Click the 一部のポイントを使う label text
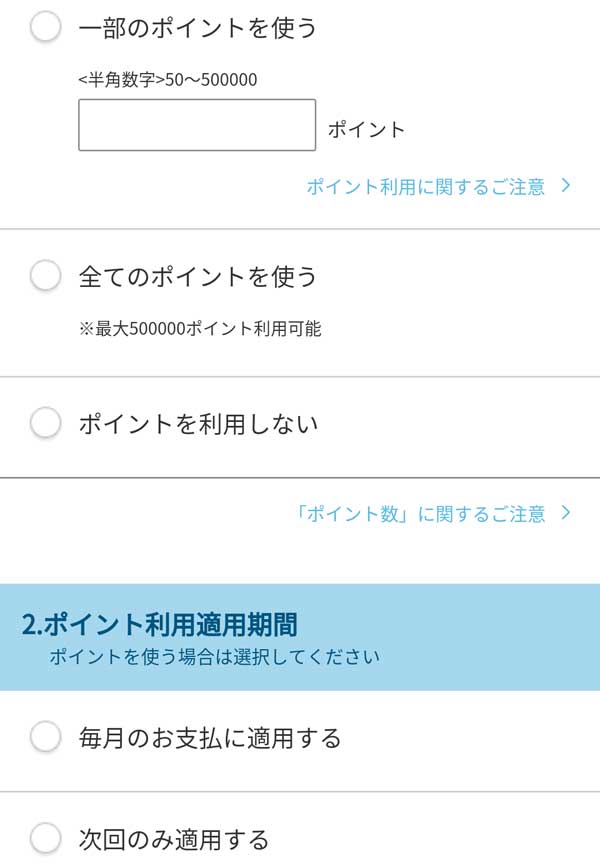Image resolution: width=600 pixels, height=865 pixels. pos(197,28)
